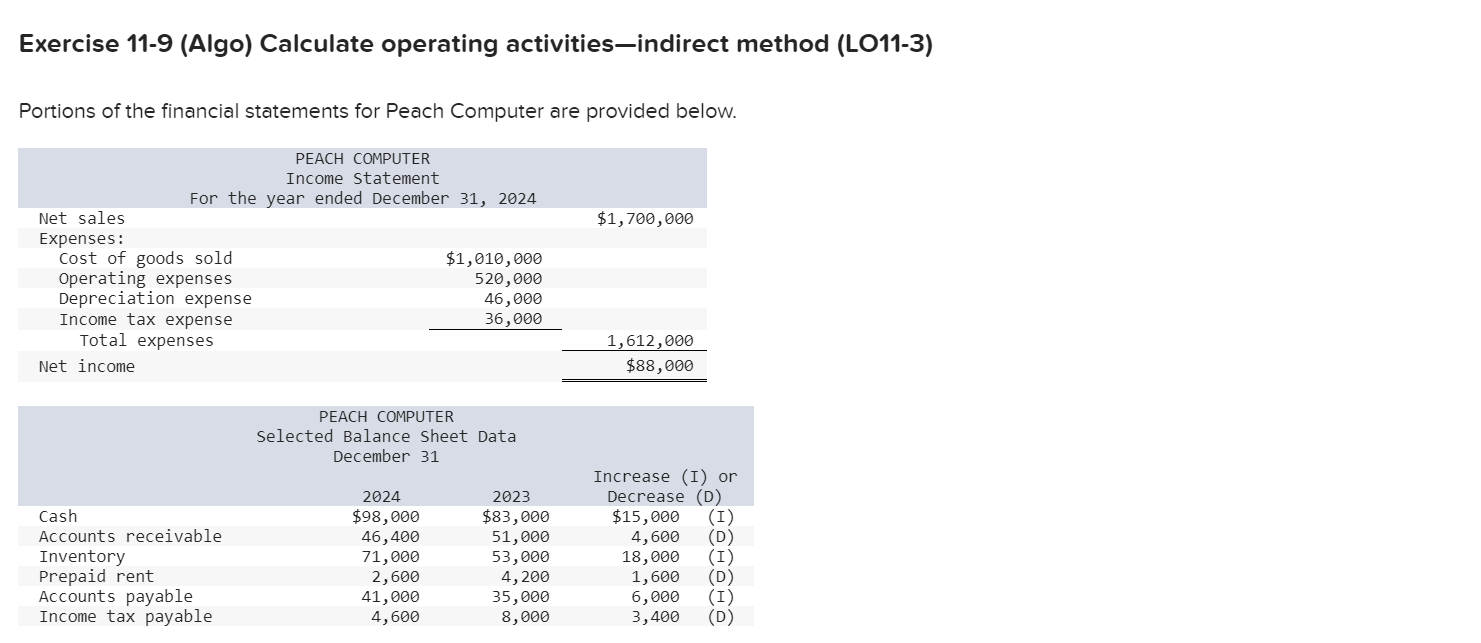Click the $1,700,000 net sales value

[x=645, y=218]
